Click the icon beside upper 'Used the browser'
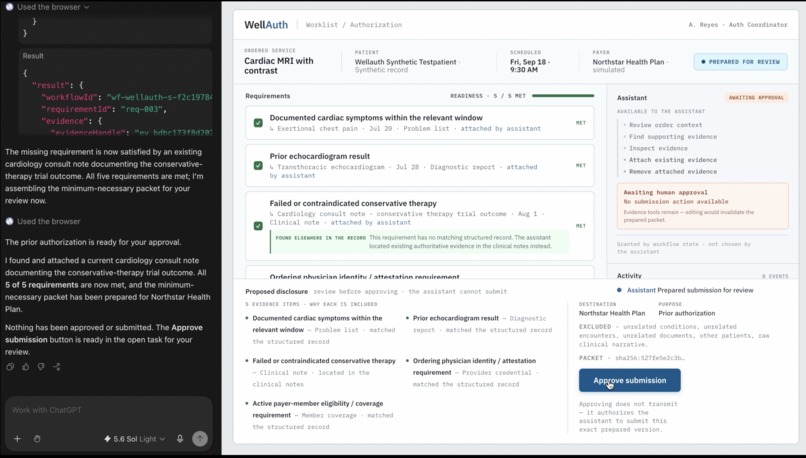Screen dimensions: 806x458 click(9, 7)
